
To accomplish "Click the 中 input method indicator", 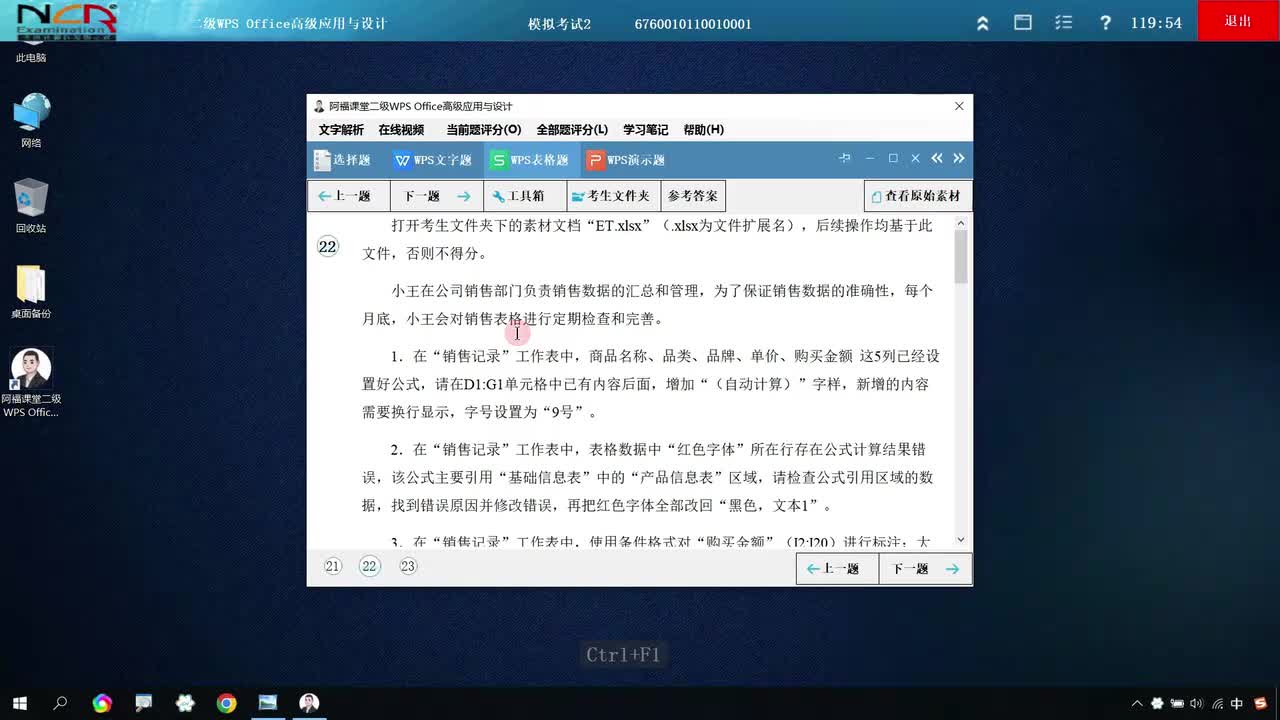I will (1237, 703).
